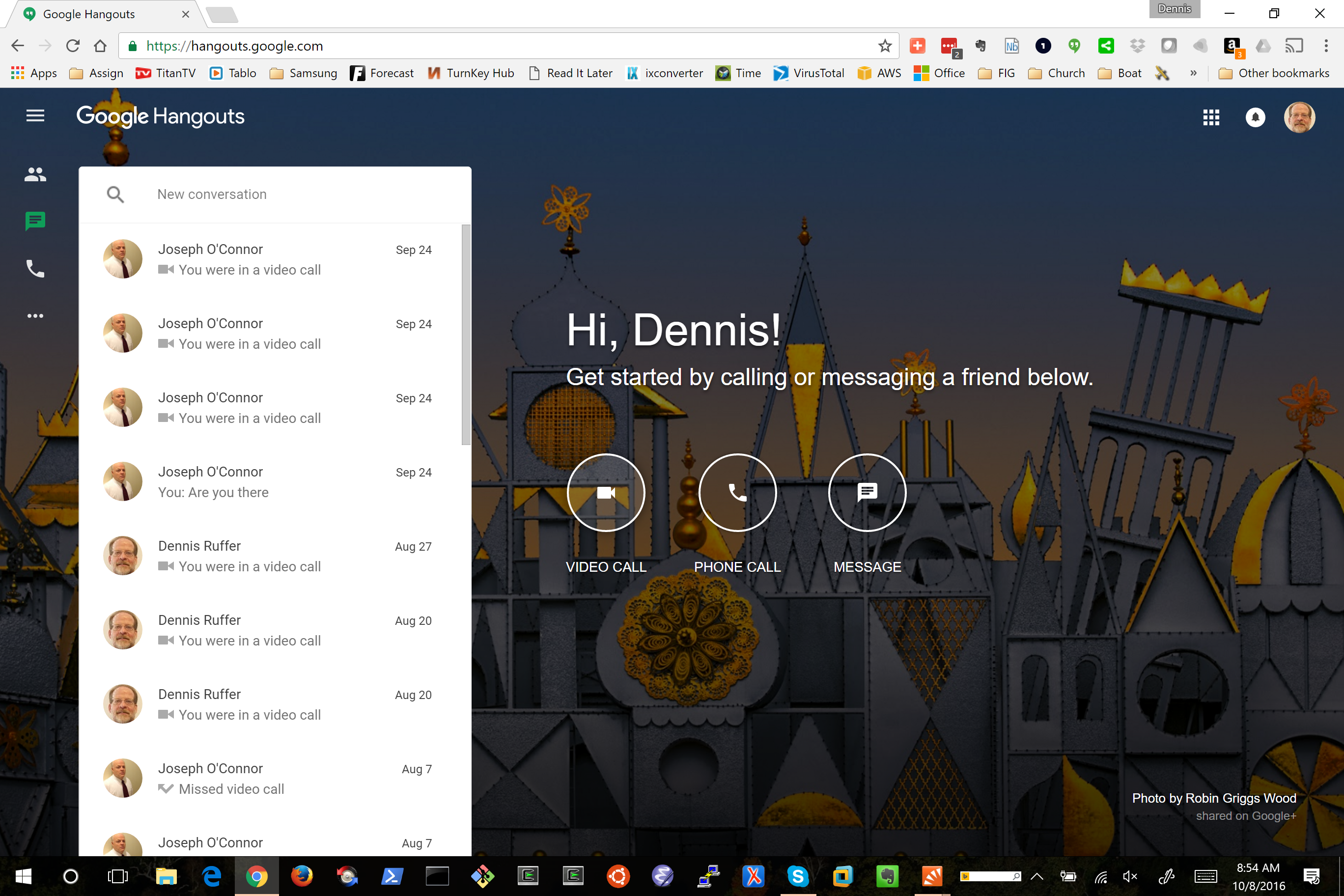This screenshot has width=1344, height=896.
Task: Select the Conversations chat bubble sidebar icon
Action: click(35, 221)
